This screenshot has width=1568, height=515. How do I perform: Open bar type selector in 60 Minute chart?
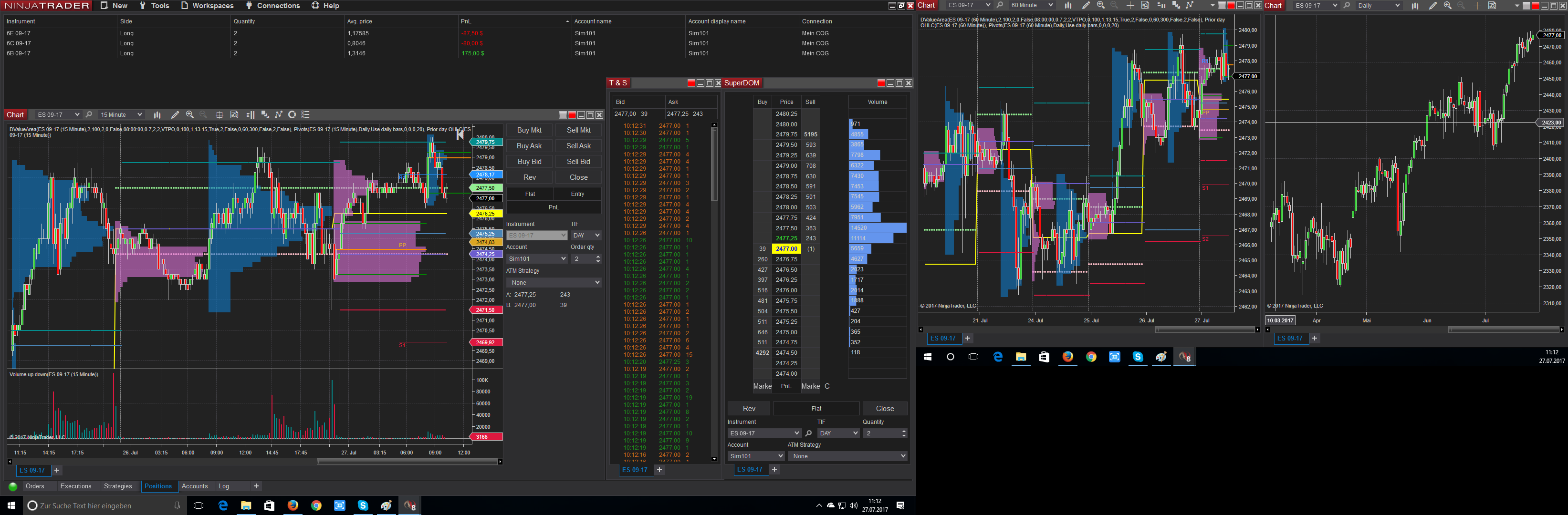[1067, 5]
